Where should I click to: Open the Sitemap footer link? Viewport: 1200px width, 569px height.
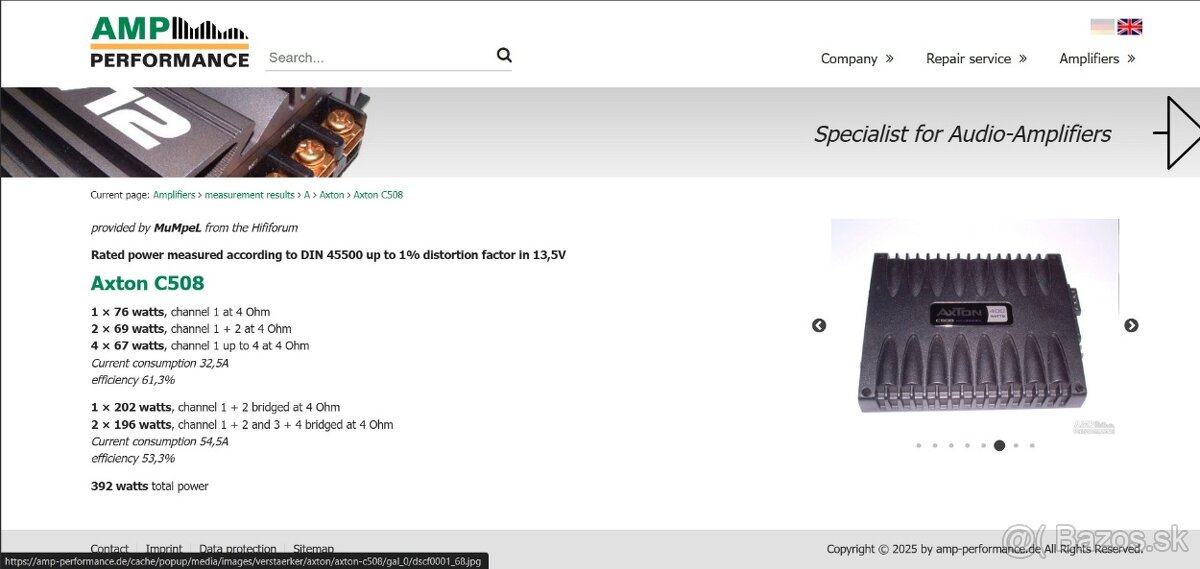tap(313, 549)
